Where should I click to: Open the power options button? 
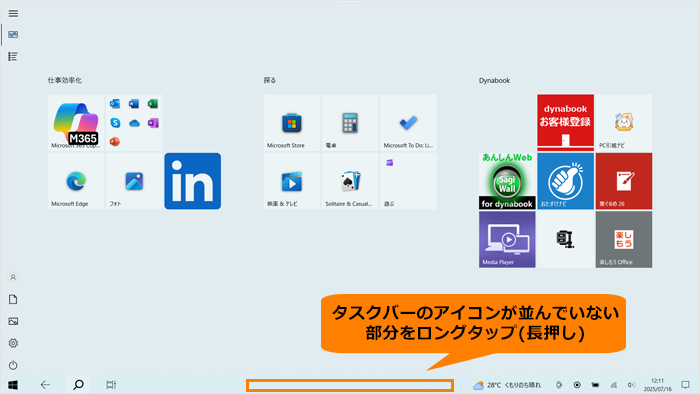(x=13, y=365)
